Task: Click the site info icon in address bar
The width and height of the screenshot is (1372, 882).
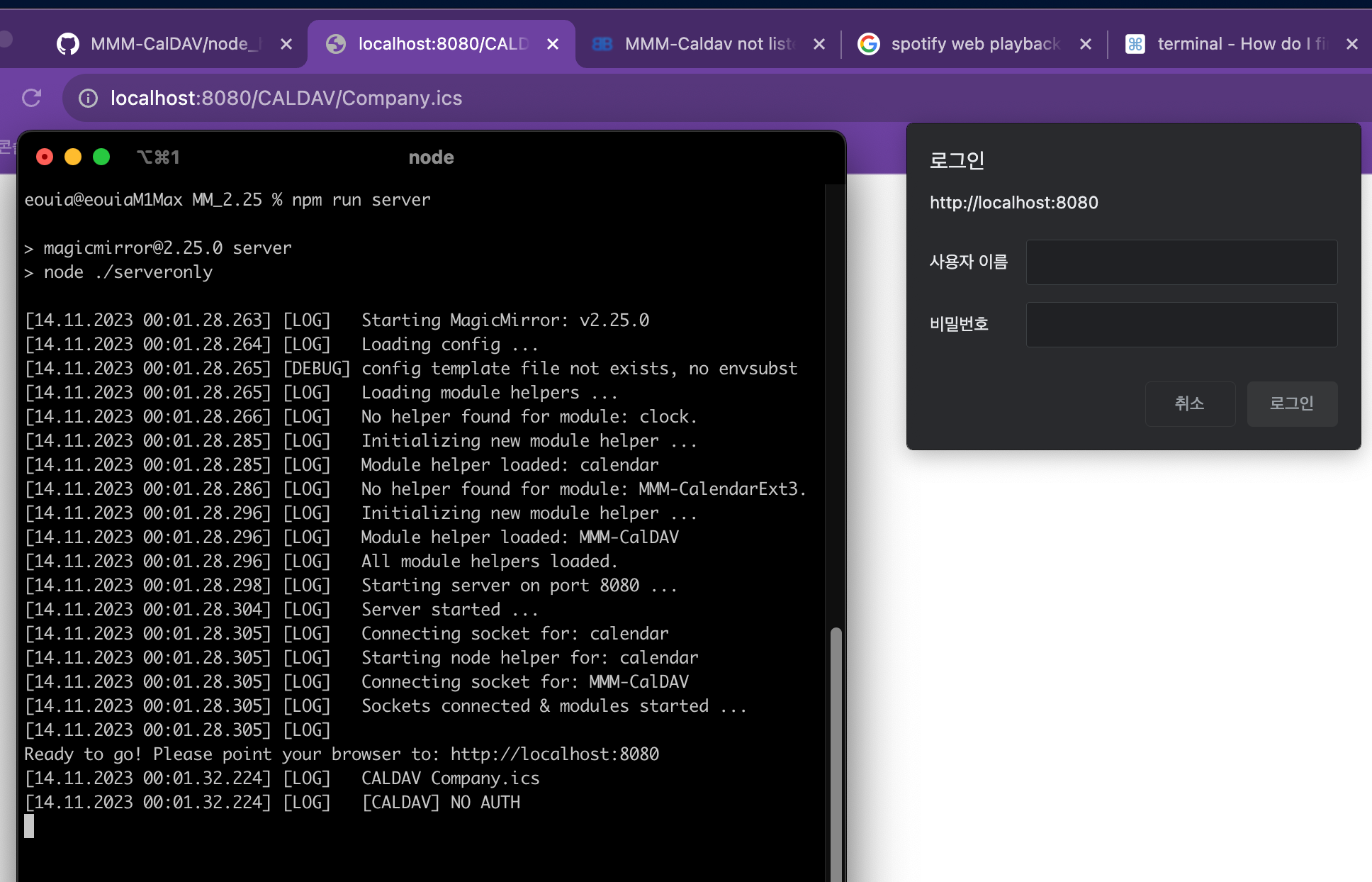Action: pos(88,98)
